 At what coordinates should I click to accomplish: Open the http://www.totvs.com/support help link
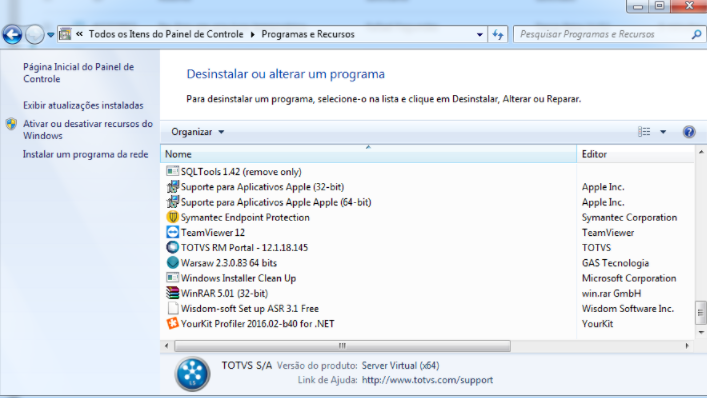click(427, 380)
